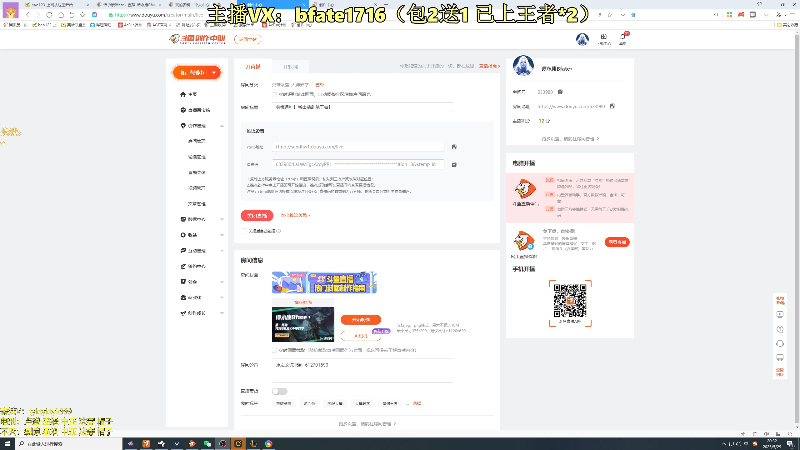Click the QR code in the right panel
800x450 pixels.
pyautogui.click(x=570, y=301)
